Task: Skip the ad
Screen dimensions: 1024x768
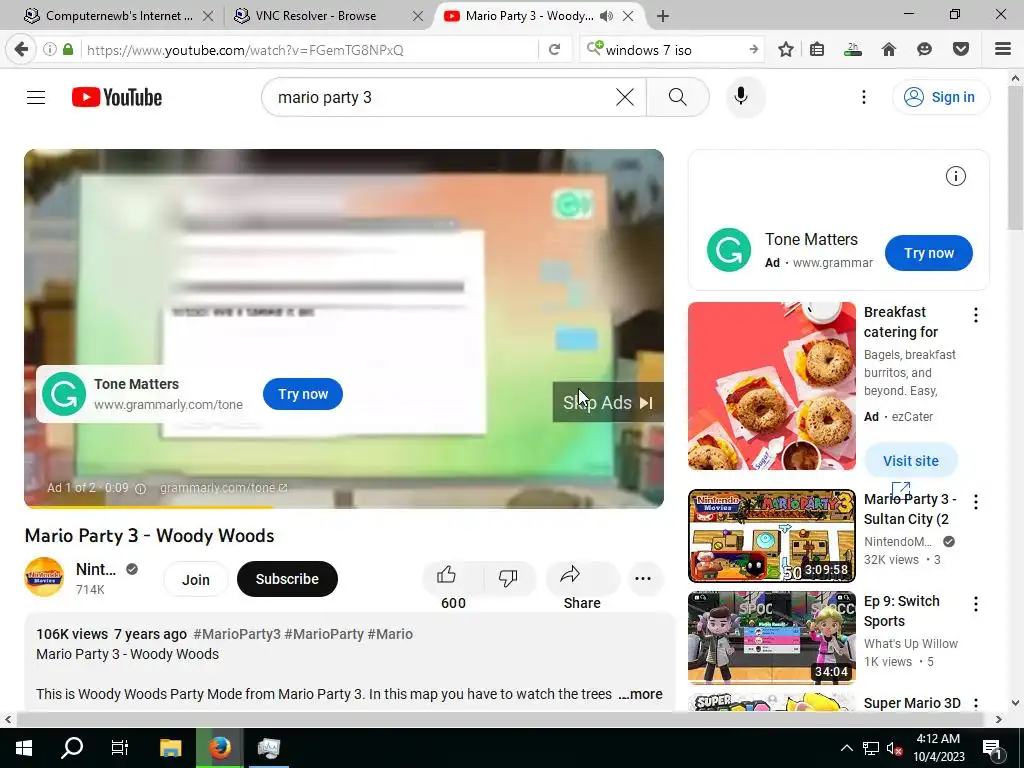Action: 608,402
